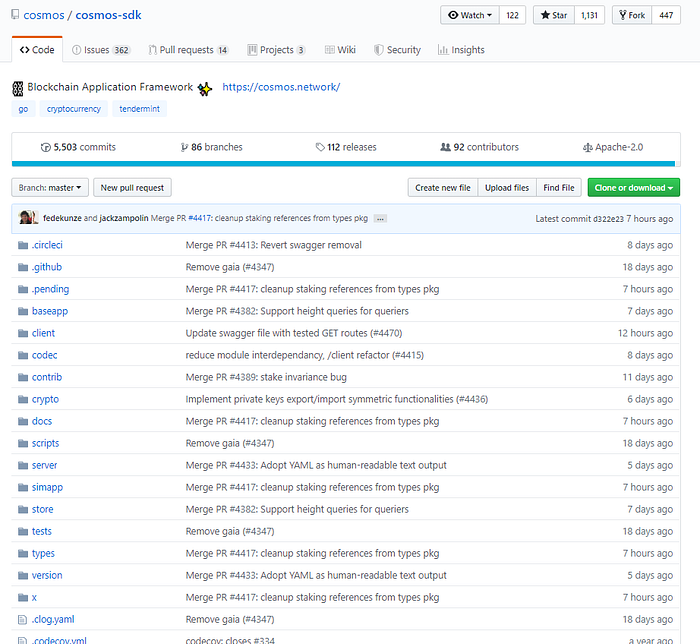Open the cosmos organization link

[44, 15]
